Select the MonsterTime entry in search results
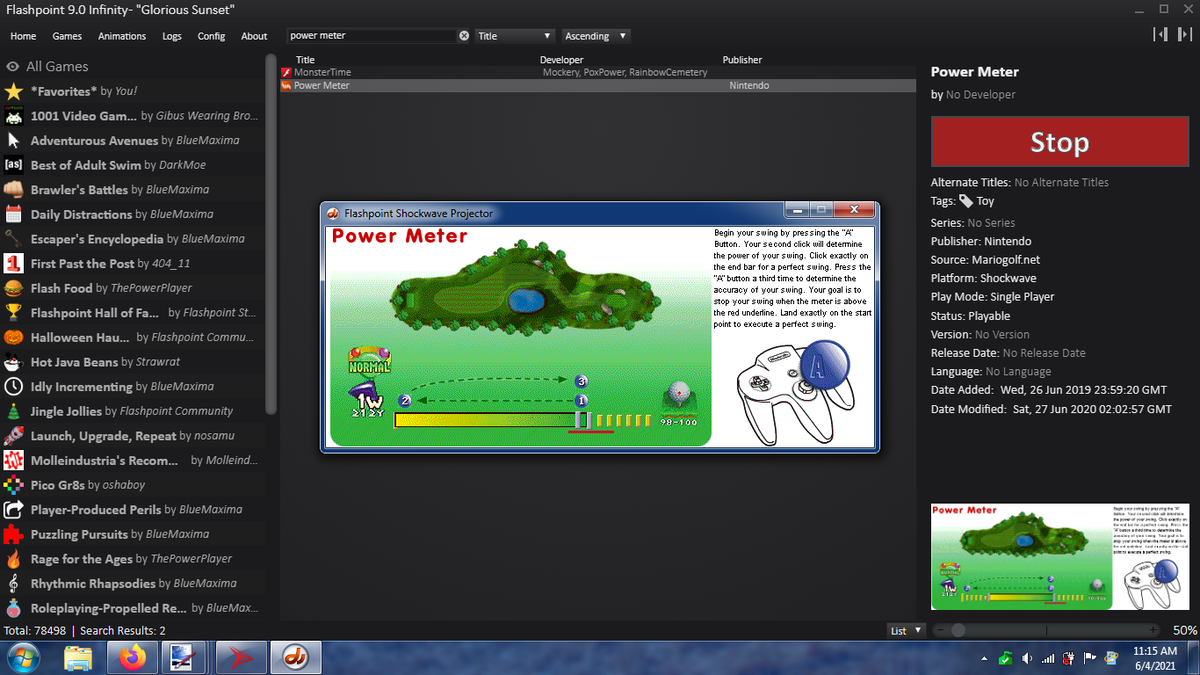 pos(400,71)
